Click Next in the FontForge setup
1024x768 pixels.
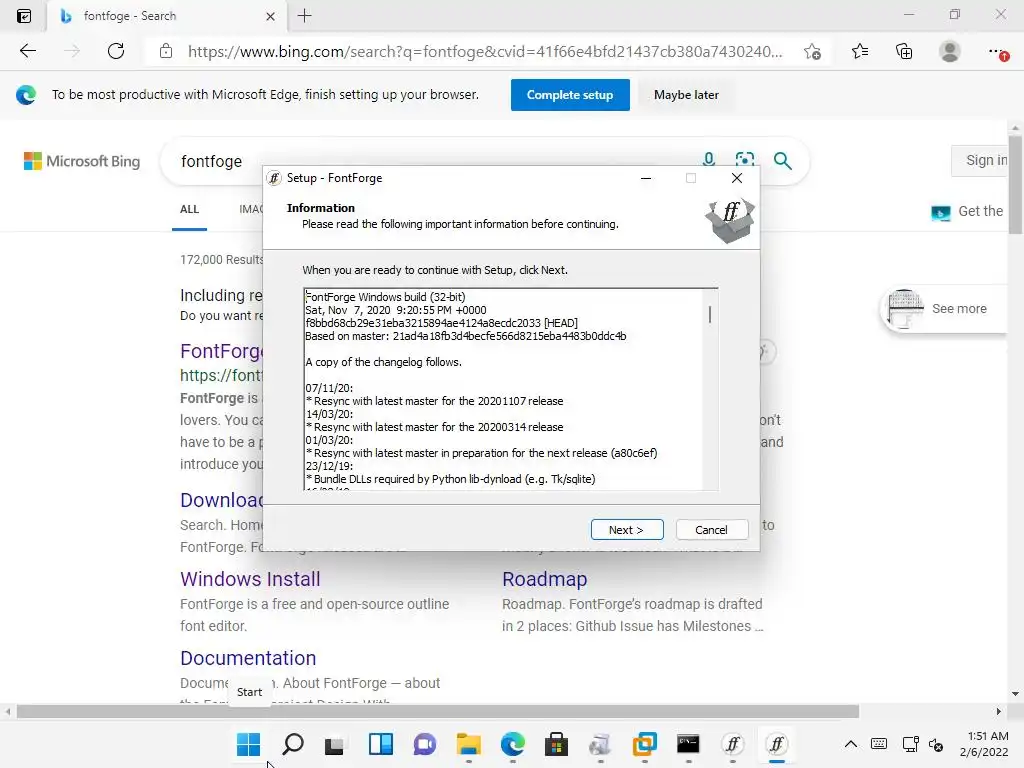click(626, 530)
